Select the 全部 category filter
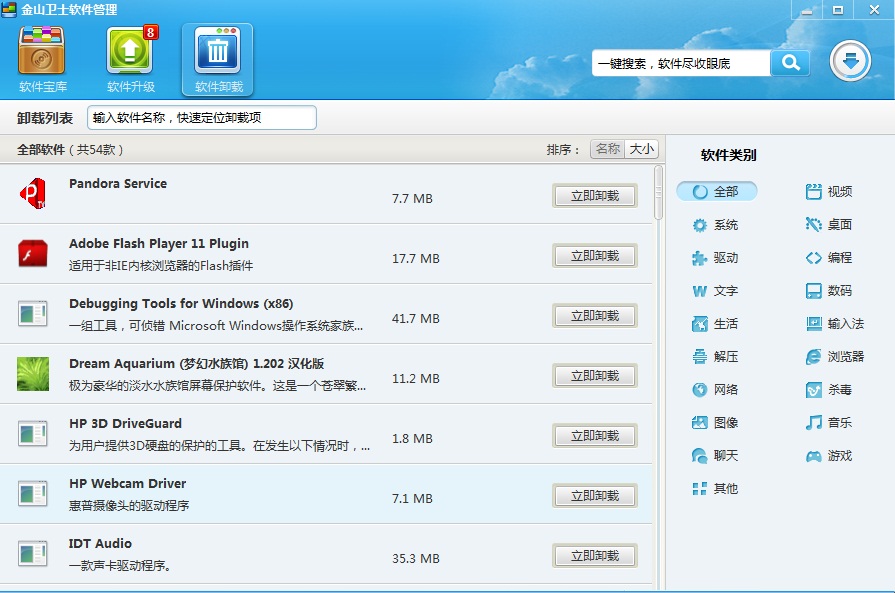This screenshot has width=895, height=593. click(717, 191)
